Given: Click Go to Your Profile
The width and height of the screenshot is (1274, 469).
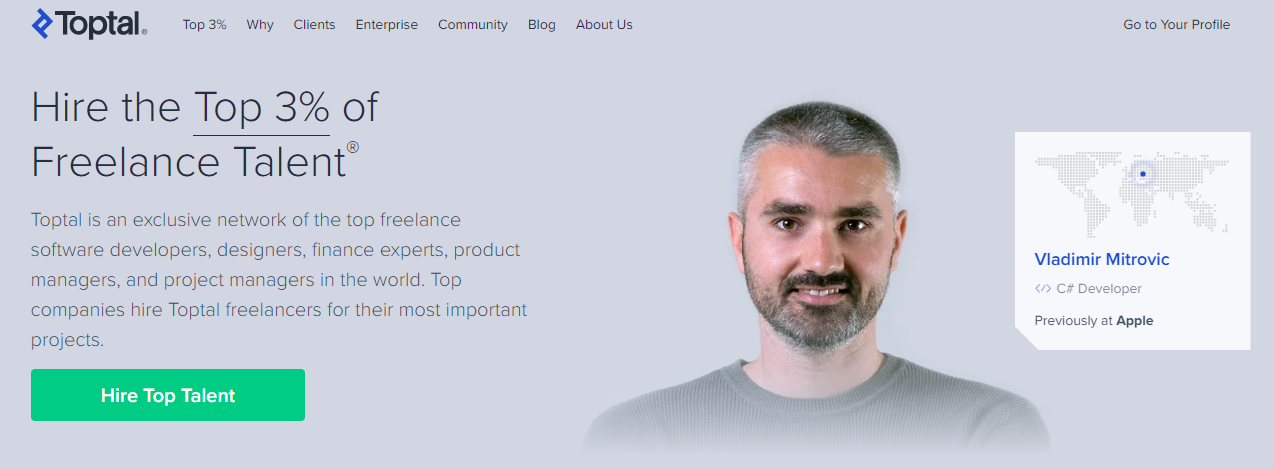Looking at the screenshot, I should 1177,25.
